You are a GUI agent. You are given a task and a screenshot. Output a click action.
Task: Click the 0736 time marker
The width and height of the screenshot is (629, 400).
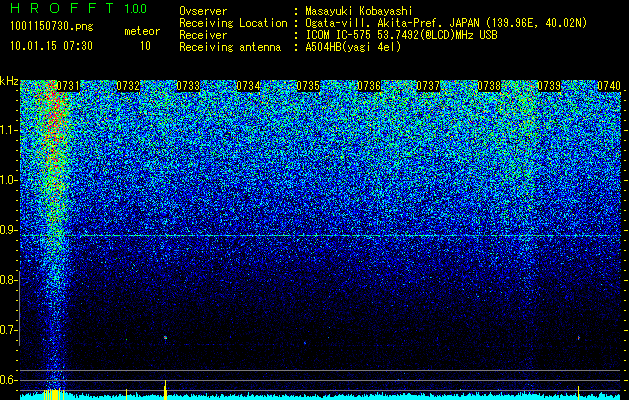(x=369, y=86)
